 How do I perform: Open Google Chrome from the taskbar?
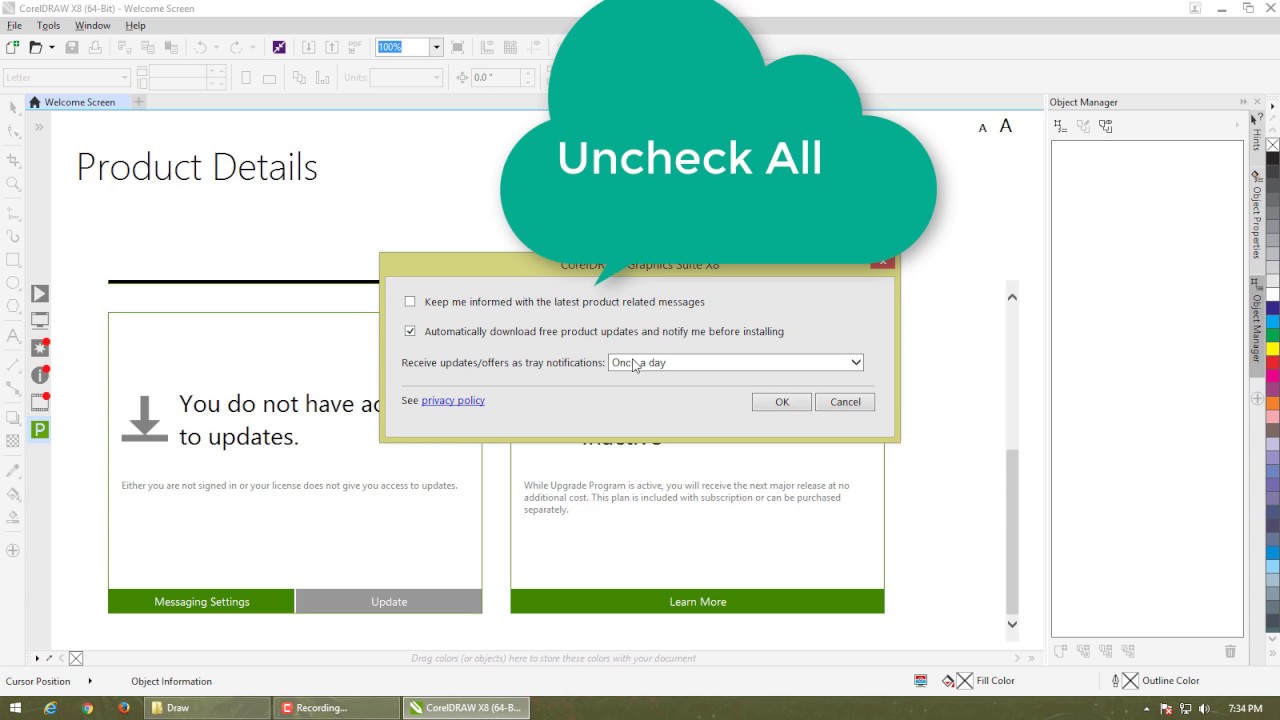pos(87,708)
